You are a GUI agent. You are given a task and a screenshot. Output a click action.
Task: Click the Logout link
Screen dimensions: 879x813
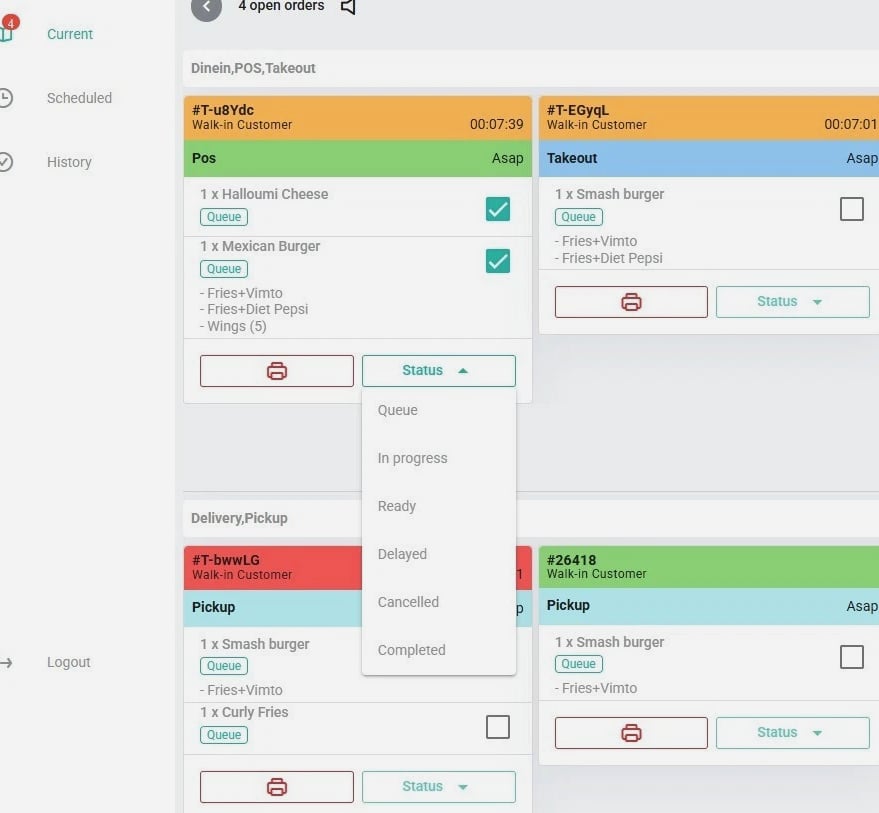(68, 662)
